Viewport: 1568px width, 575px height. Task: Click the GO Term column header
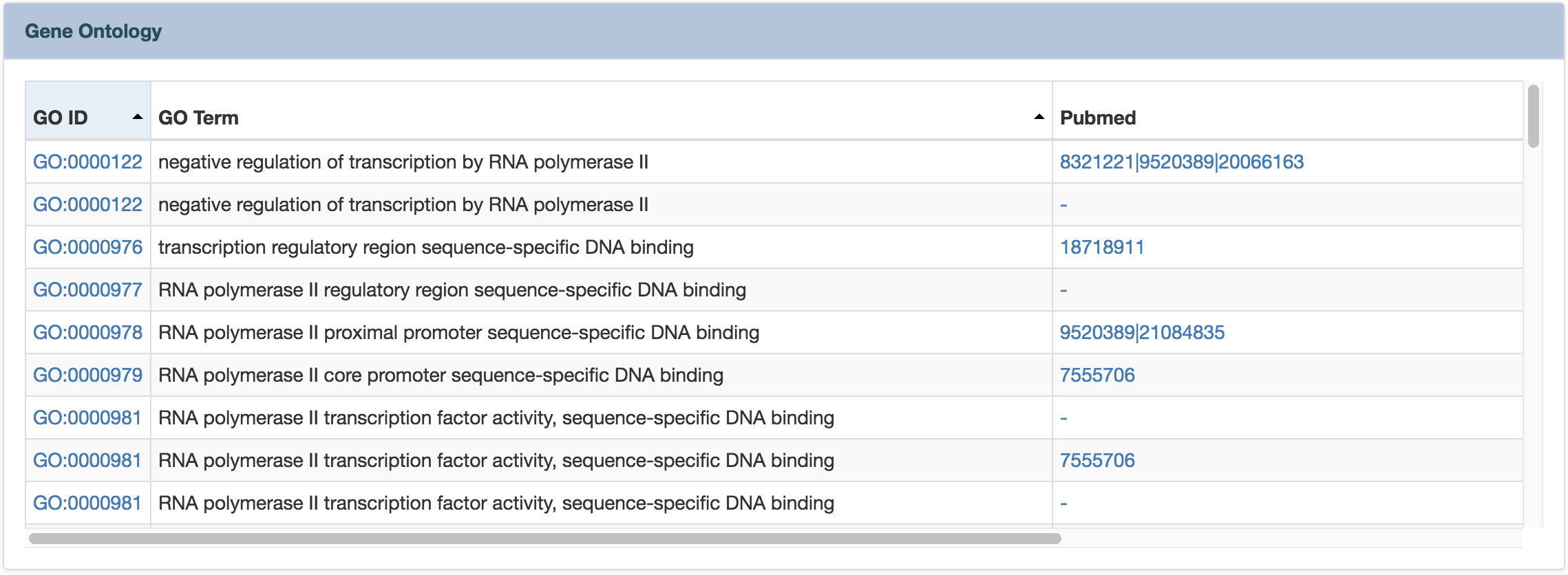point(198,118)
